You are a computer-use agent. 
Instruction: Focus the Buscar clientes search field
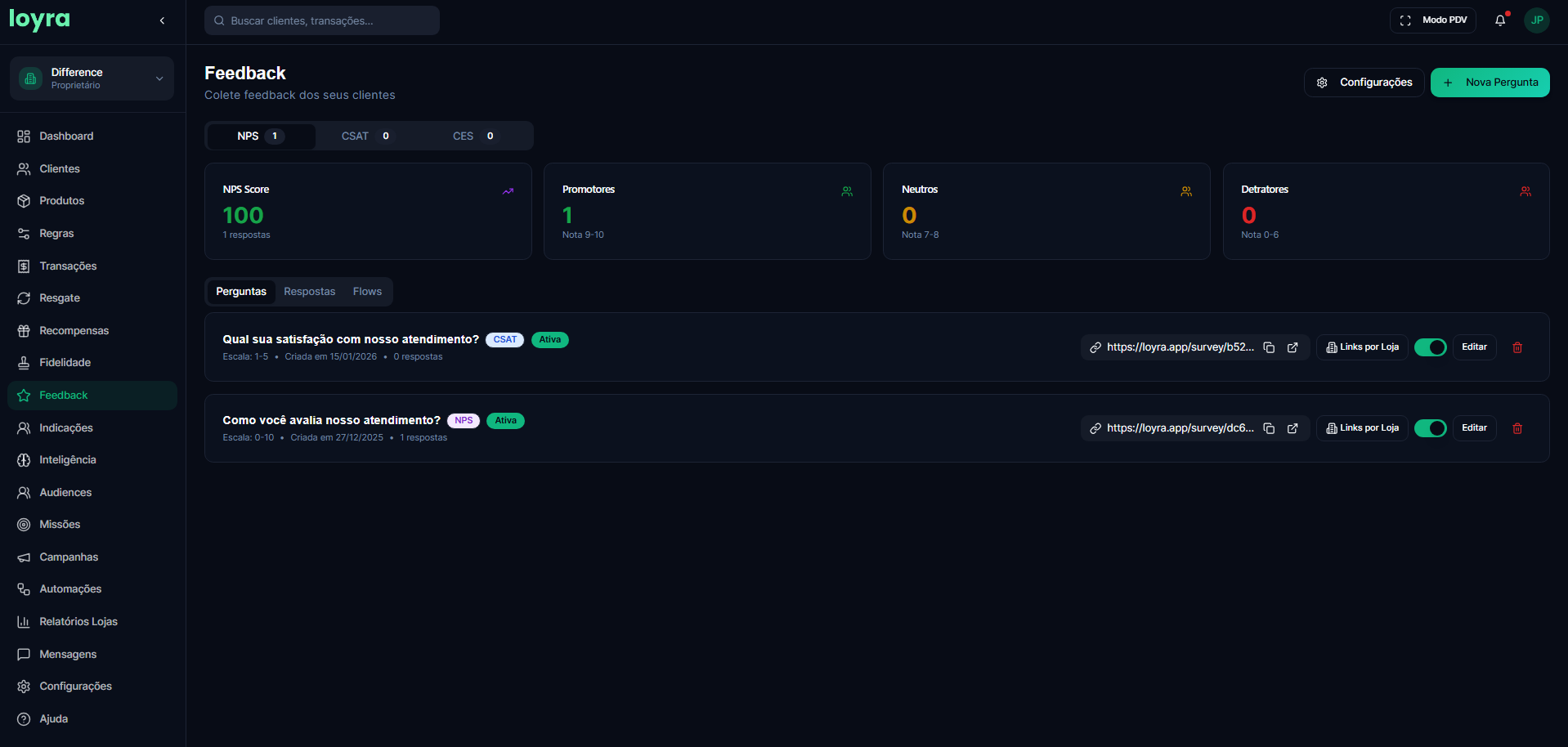[x=322, y=20]
